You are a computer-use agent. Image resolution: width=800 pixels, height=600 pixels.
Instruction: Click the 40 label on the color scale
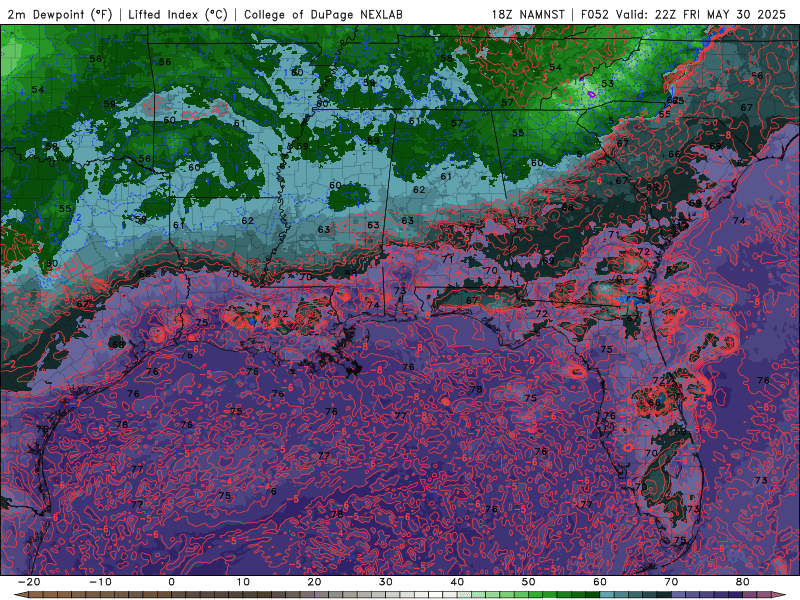[457, 582]
